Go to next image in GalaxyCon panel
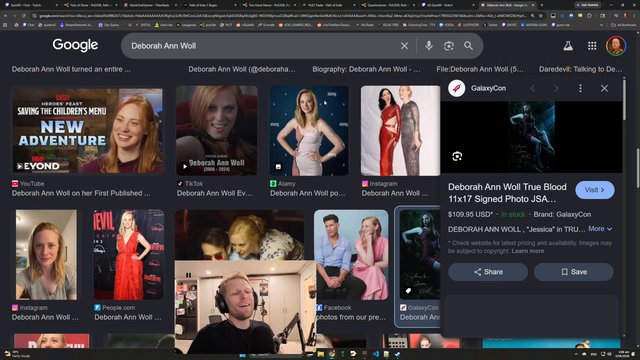The height and width of the screenshot is (360, 640). 556,88
